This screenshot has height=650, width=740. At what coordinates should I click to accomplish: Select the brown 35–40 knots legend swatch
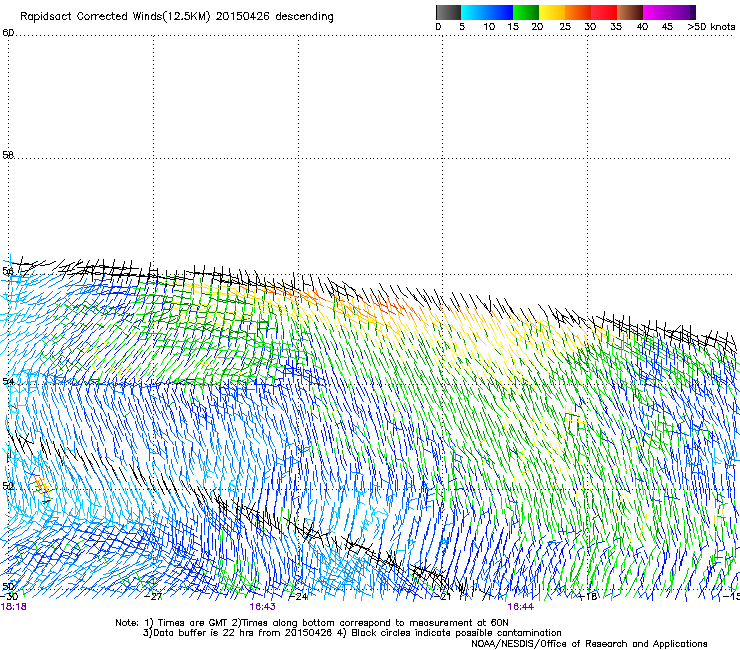click(630, 12)
